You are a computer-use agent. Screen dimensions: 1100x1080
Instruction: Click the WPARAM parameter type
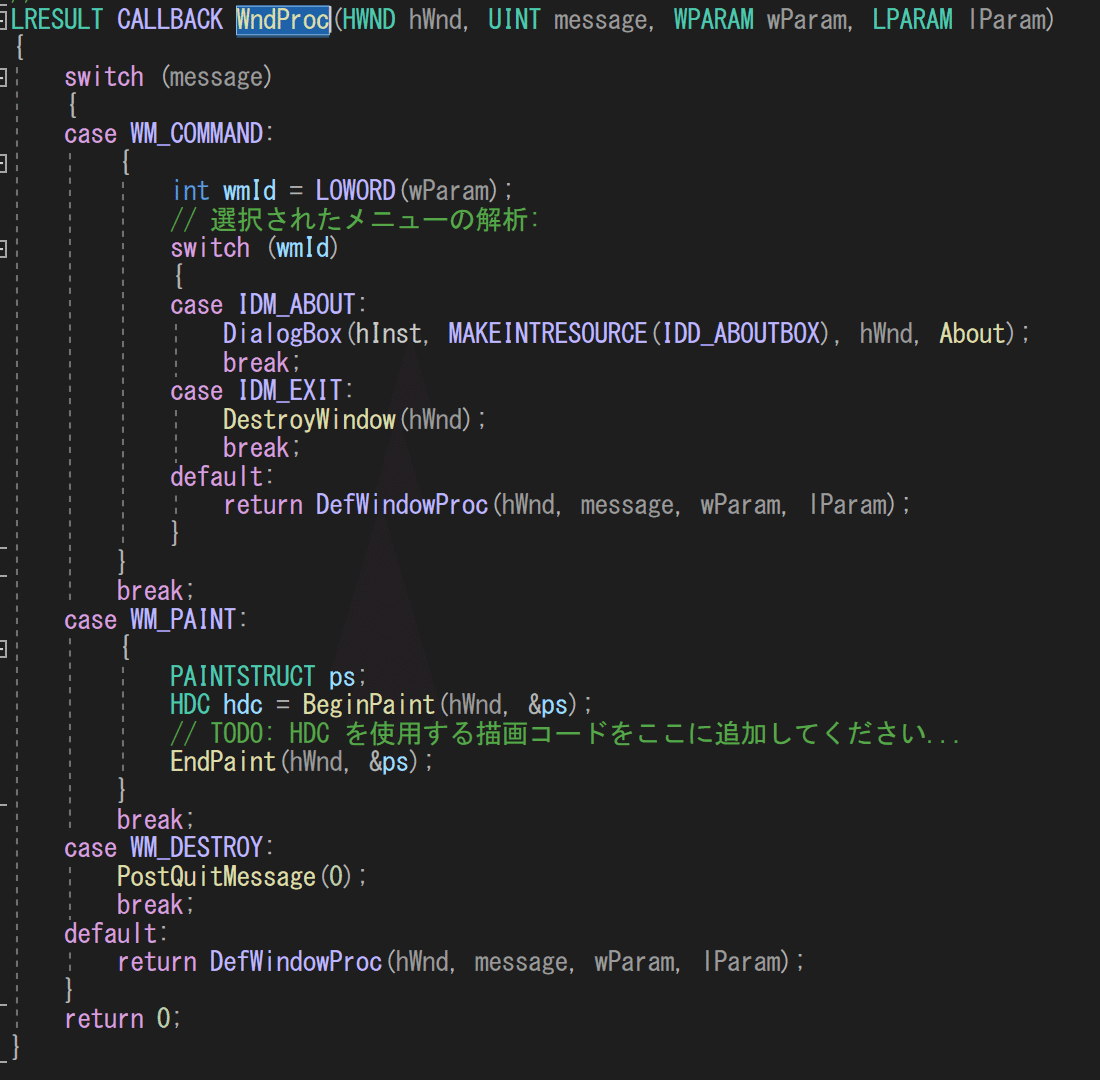(713, 20)
